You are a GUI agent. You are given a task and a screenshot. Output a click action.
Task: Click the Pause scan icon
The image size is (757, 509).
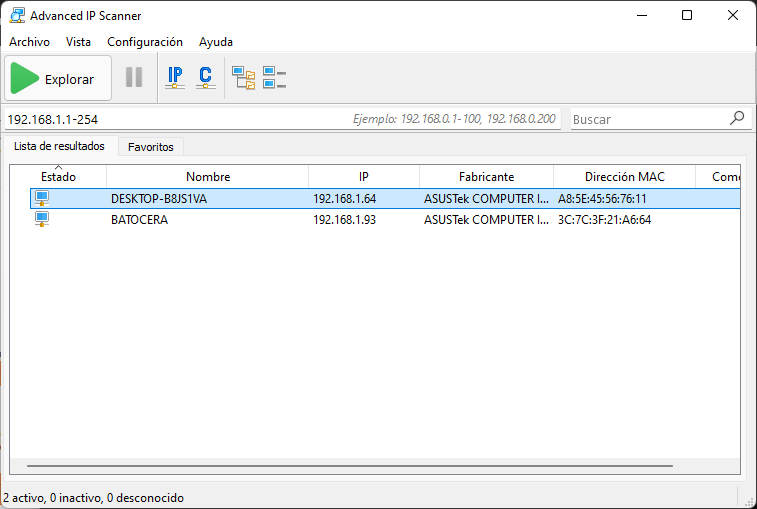[x=134, y=77]
